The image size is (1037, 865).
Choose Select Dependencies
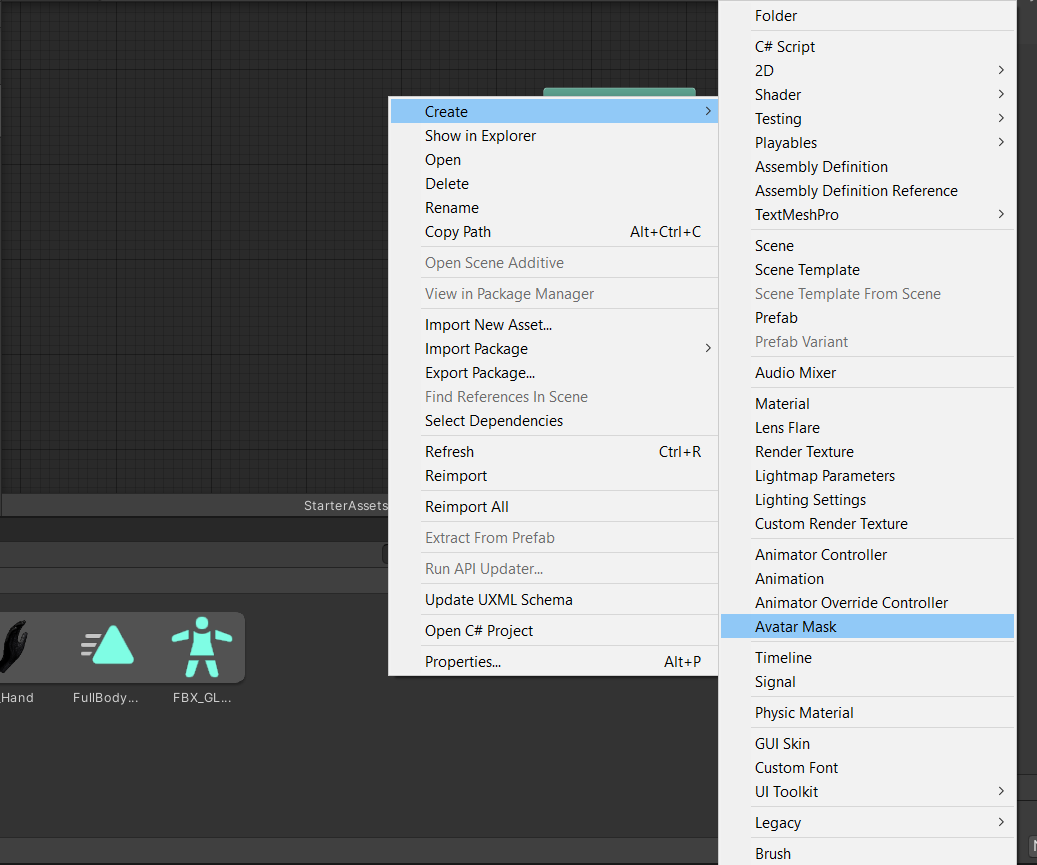click(554, 421)
